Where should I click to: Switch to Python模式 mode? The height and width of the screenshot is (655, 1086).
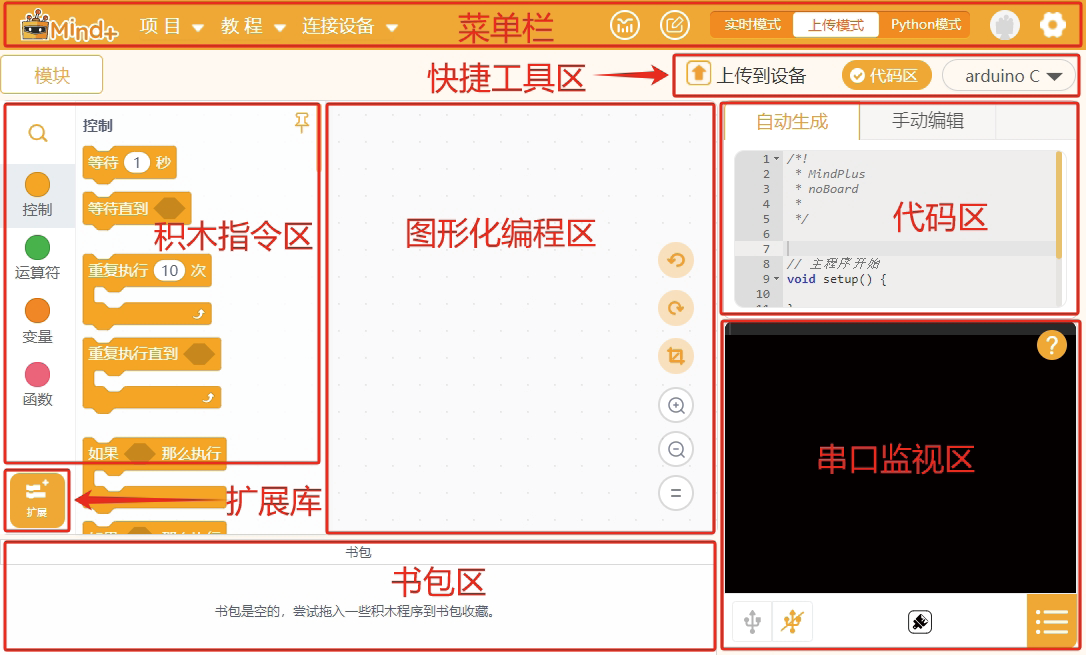925,25
